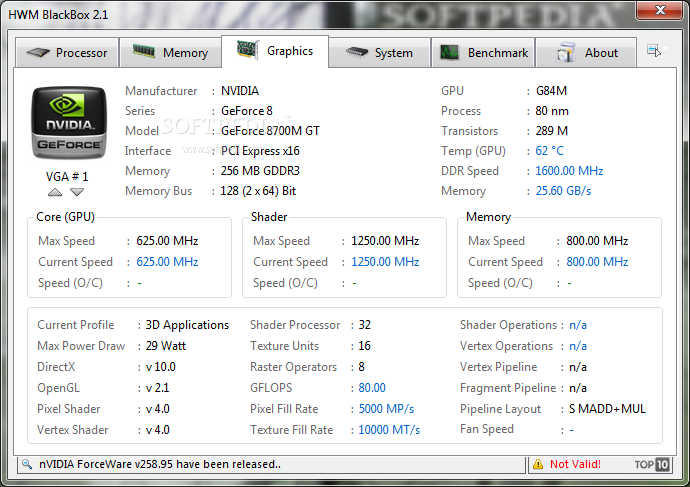Click the Process value 80 nm
Viewport: 690px width, 487px height.
[552, 111]
